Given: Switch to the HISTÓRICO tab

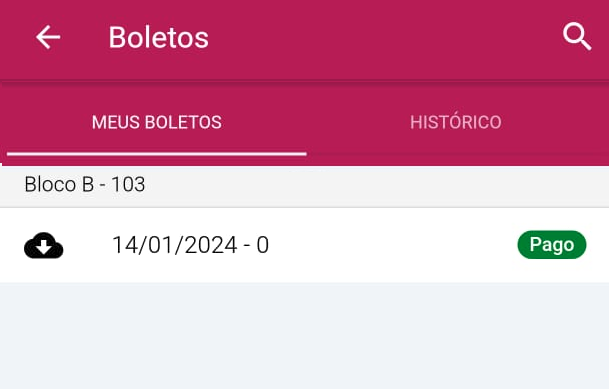Looking at the screenshot, I should (x=456, y=122).
